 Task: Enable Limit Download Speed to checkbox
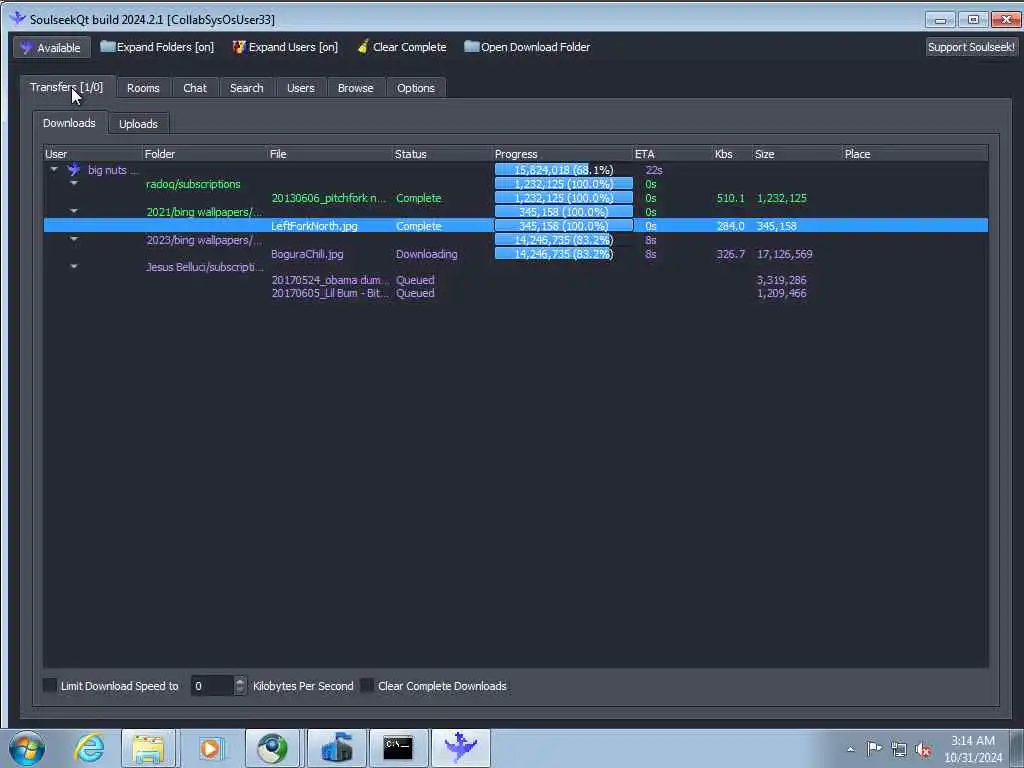point(50,685)
